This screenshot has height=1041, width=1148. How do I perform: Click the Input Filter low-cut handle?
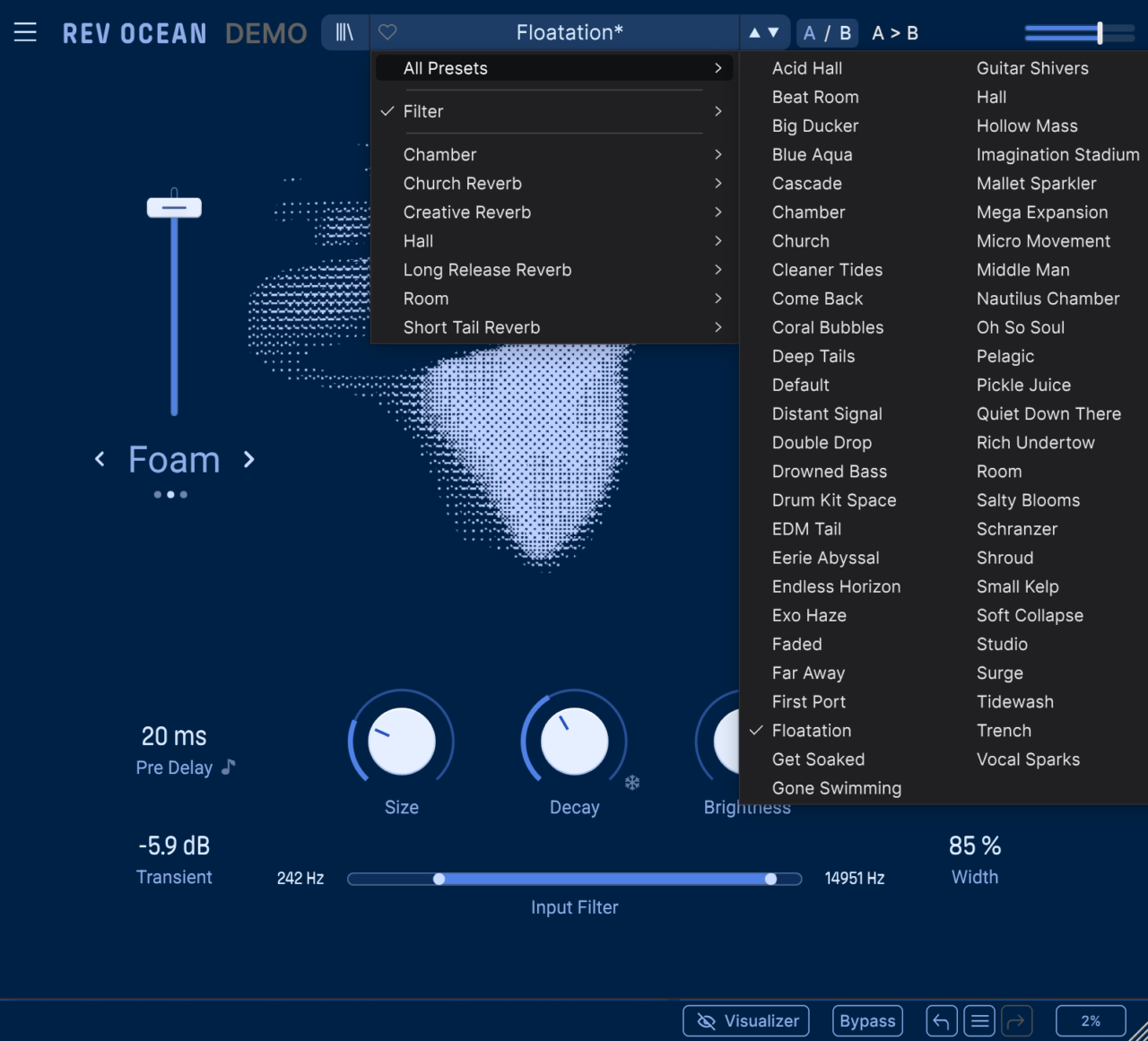tap(439, 879)
